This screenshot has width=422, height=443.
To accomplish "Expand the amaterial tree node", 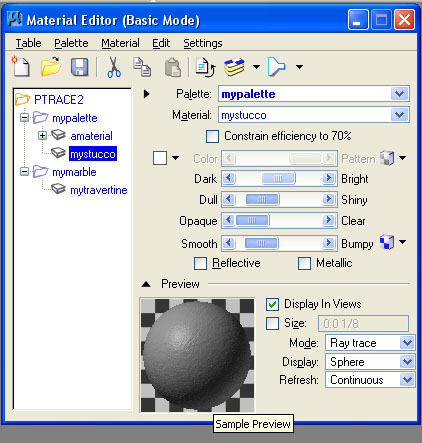I will (x=42, y=136).
